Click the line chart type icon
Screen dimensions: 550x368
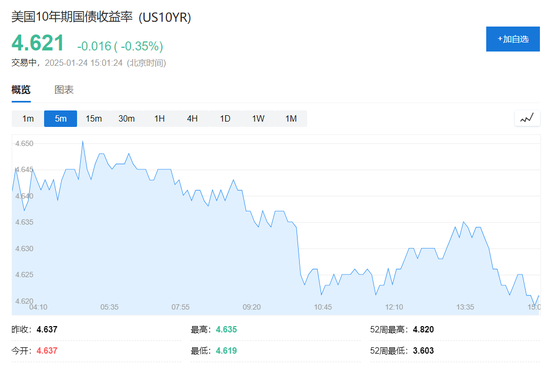click(527, 118)
